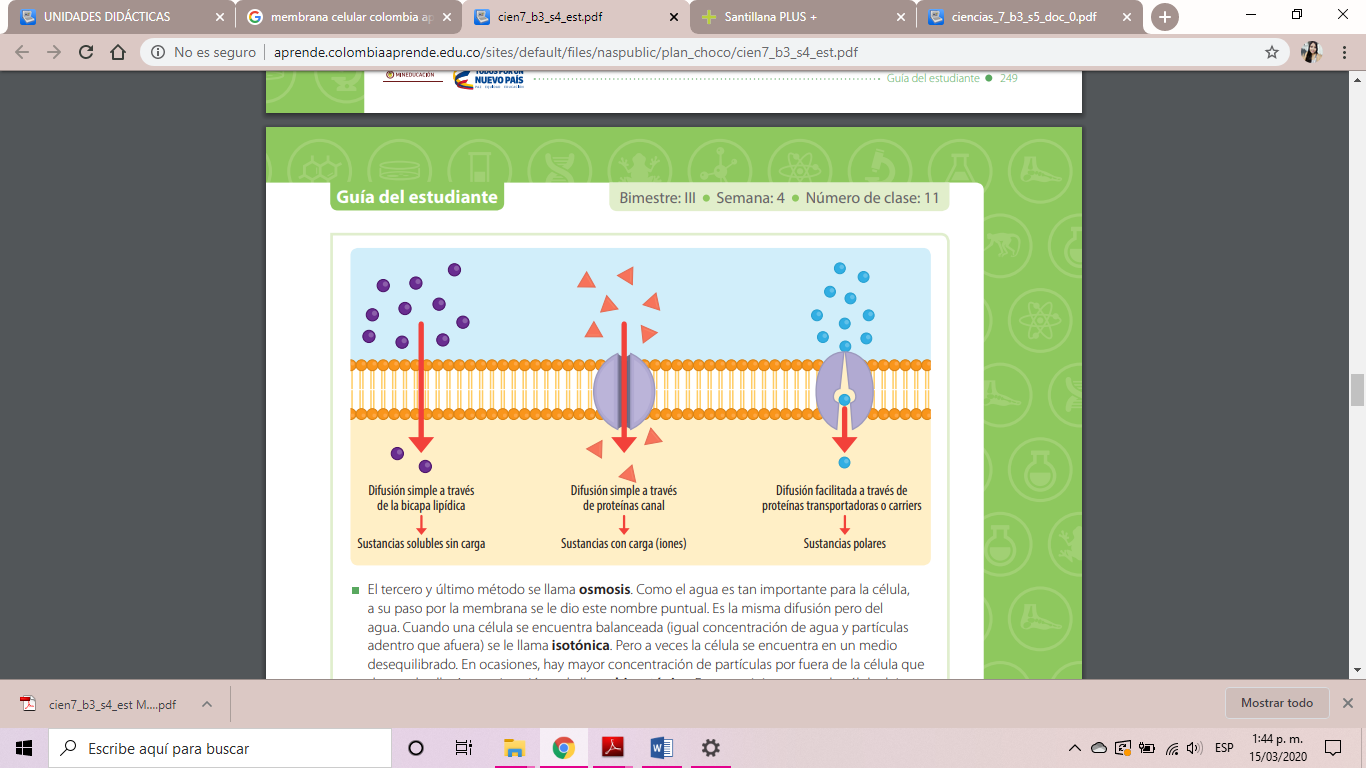
Task: Open Settings gear on taskbar
Action: click(710, 748)
